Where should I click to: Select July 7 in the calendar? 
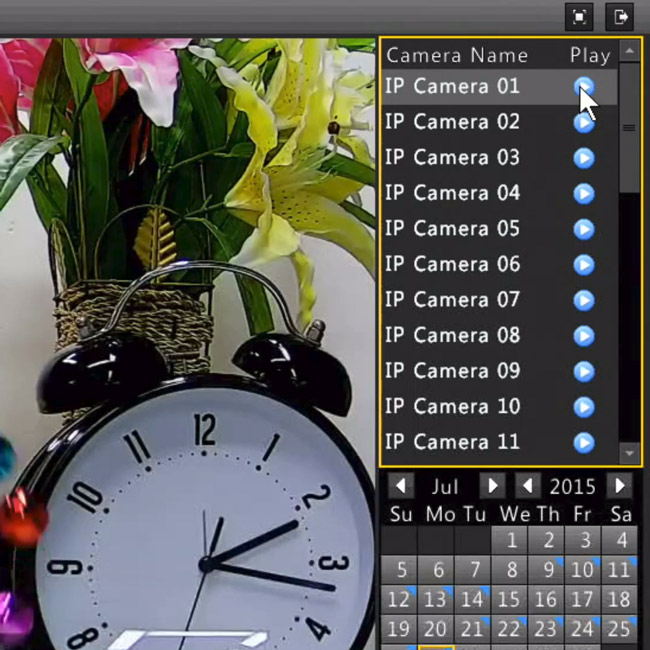tap(473, 570)
